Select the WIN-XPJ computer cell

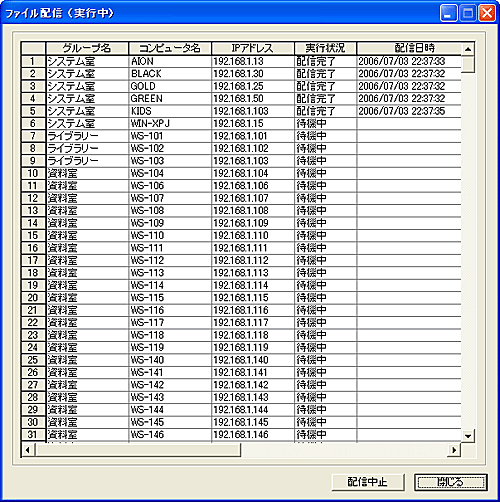tap(170, 124)
